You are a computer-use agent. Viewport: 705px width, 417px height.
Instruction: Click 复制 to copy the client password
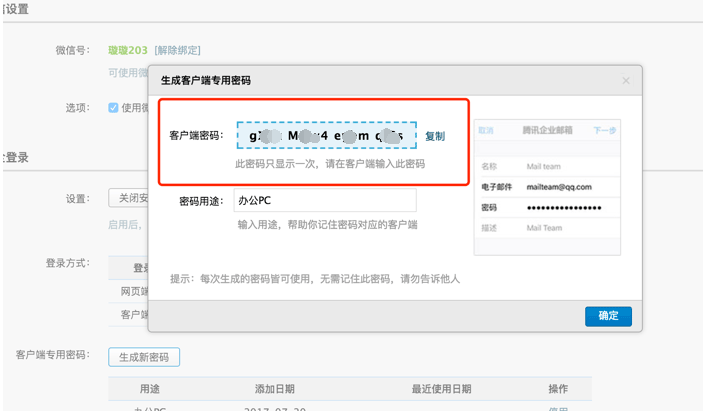[435, 136]
